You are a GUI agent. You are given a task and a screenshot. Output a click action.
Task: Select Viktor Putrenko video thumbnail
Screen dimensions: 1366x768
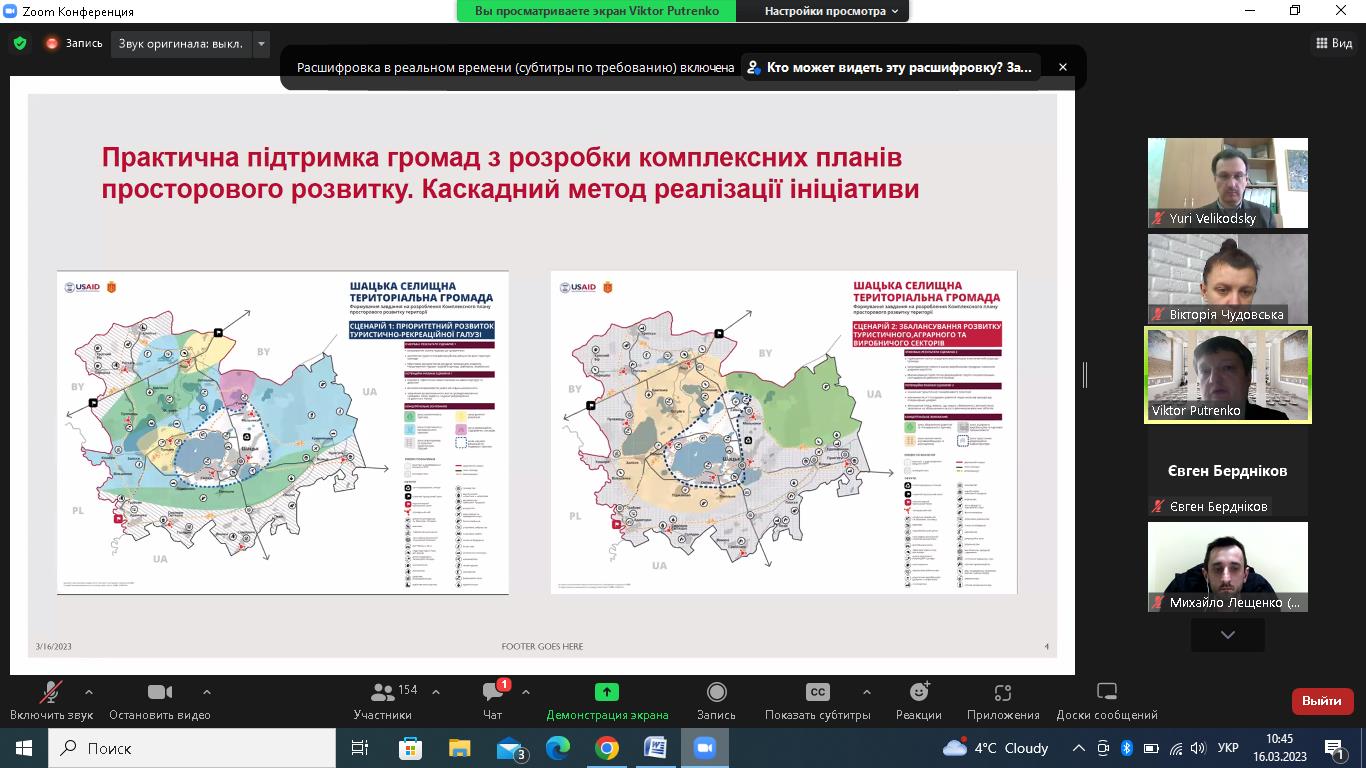[x=1228, y=375]
